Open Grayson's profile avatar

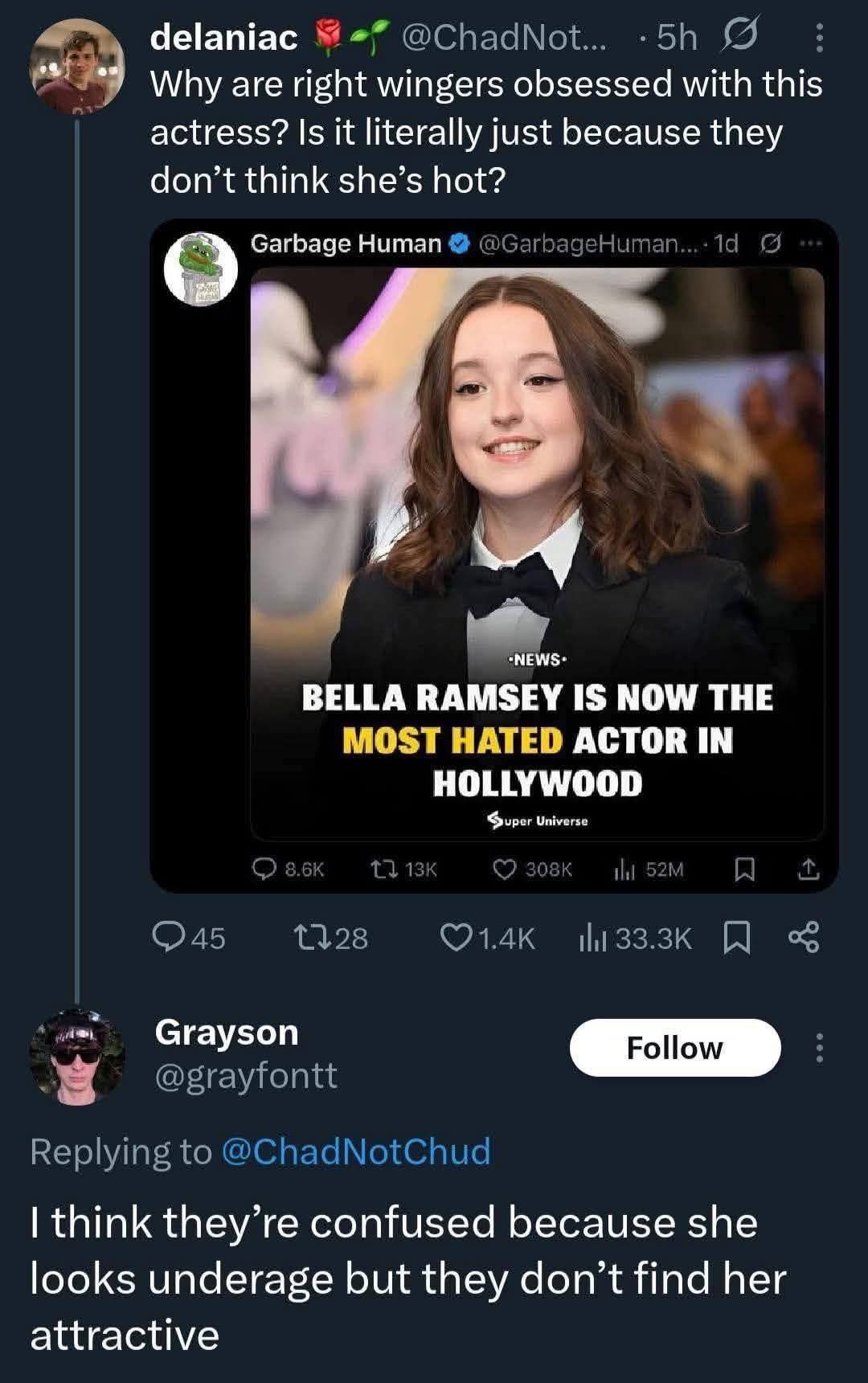[77, 1056]
